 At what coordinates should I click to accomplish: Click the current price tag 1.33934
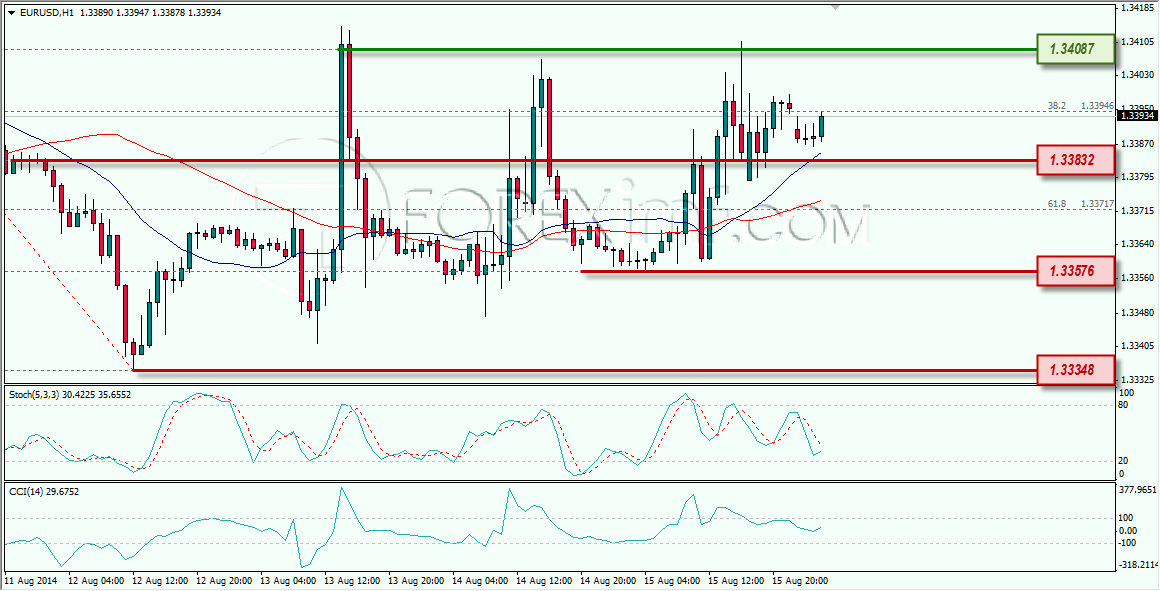1137,116
